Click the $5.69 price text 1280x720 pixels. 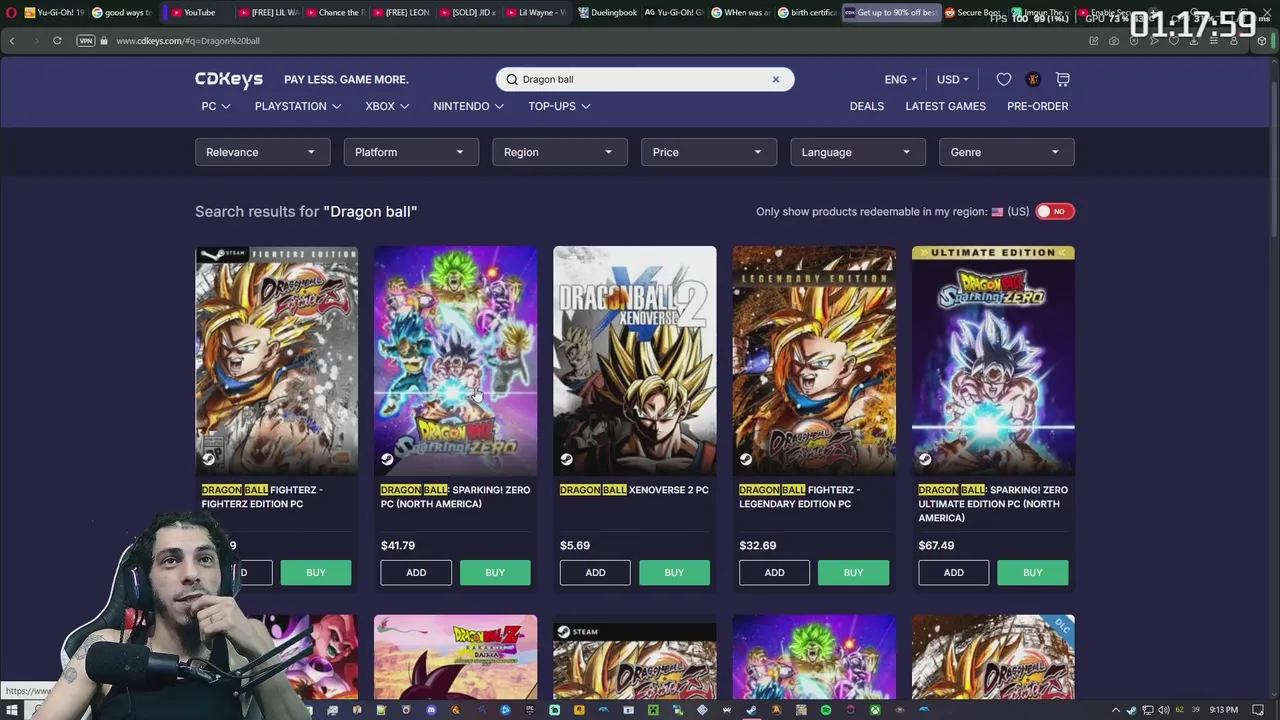575,545
